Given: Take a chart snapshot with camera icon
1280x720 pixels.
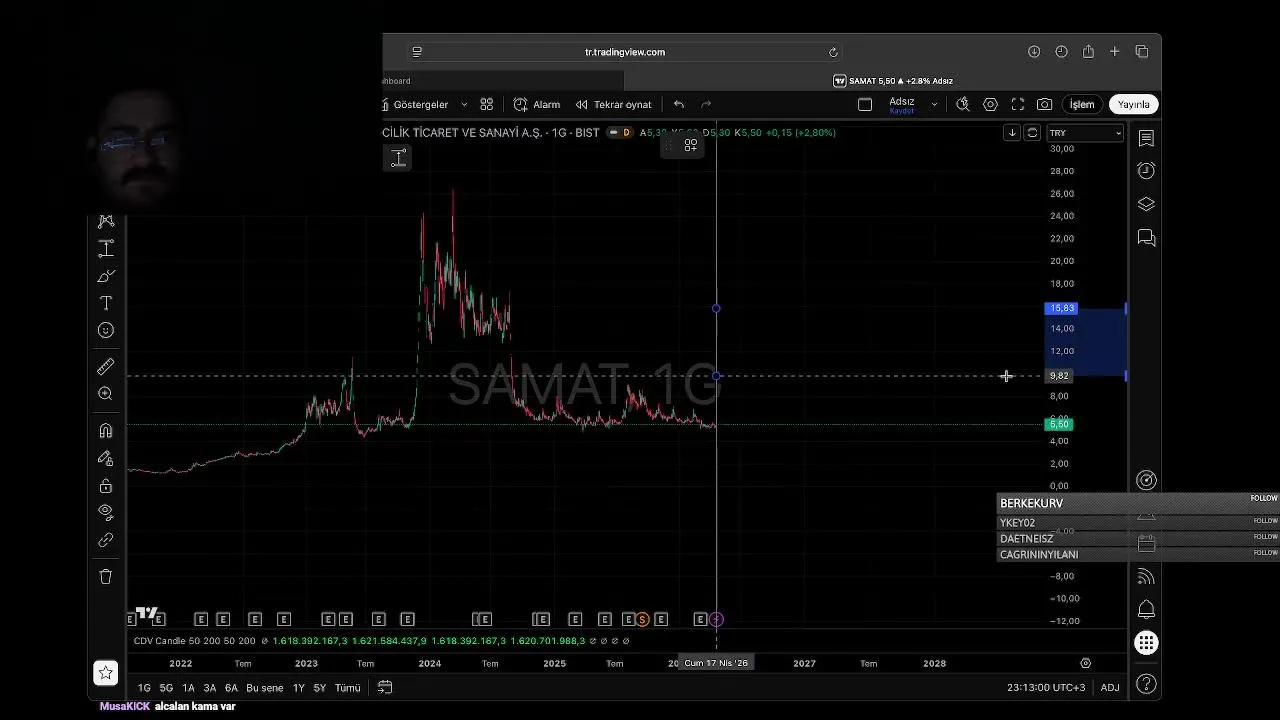Looking at the screenshot, I should click(1044, 104).
